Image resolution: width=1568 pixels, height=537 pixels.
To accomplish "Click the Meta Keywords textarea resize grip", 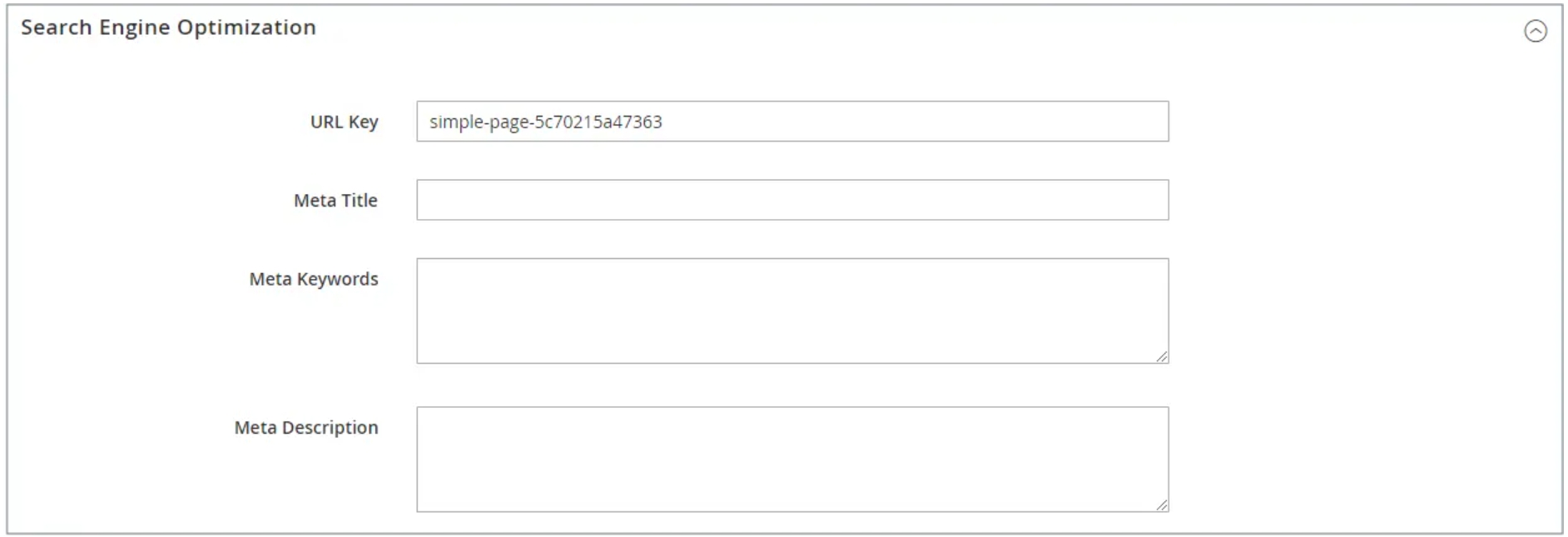I will coord(1162,356).
